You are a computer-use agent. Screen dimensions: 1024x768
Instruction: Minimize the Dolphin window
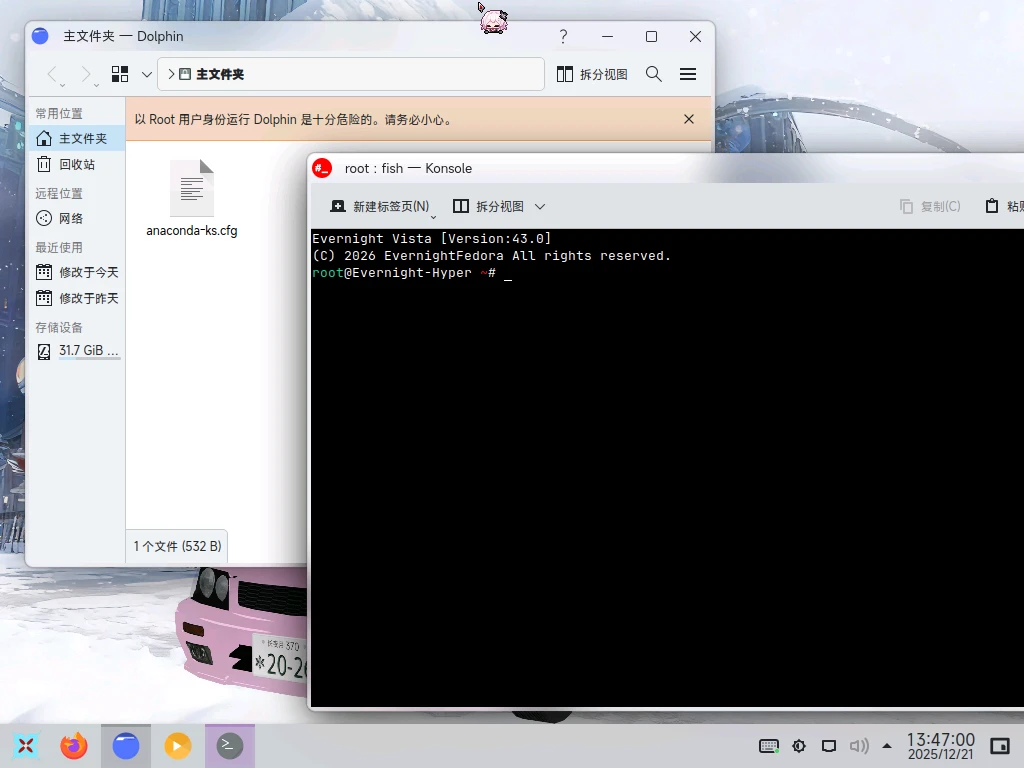[x=607, y=37]
